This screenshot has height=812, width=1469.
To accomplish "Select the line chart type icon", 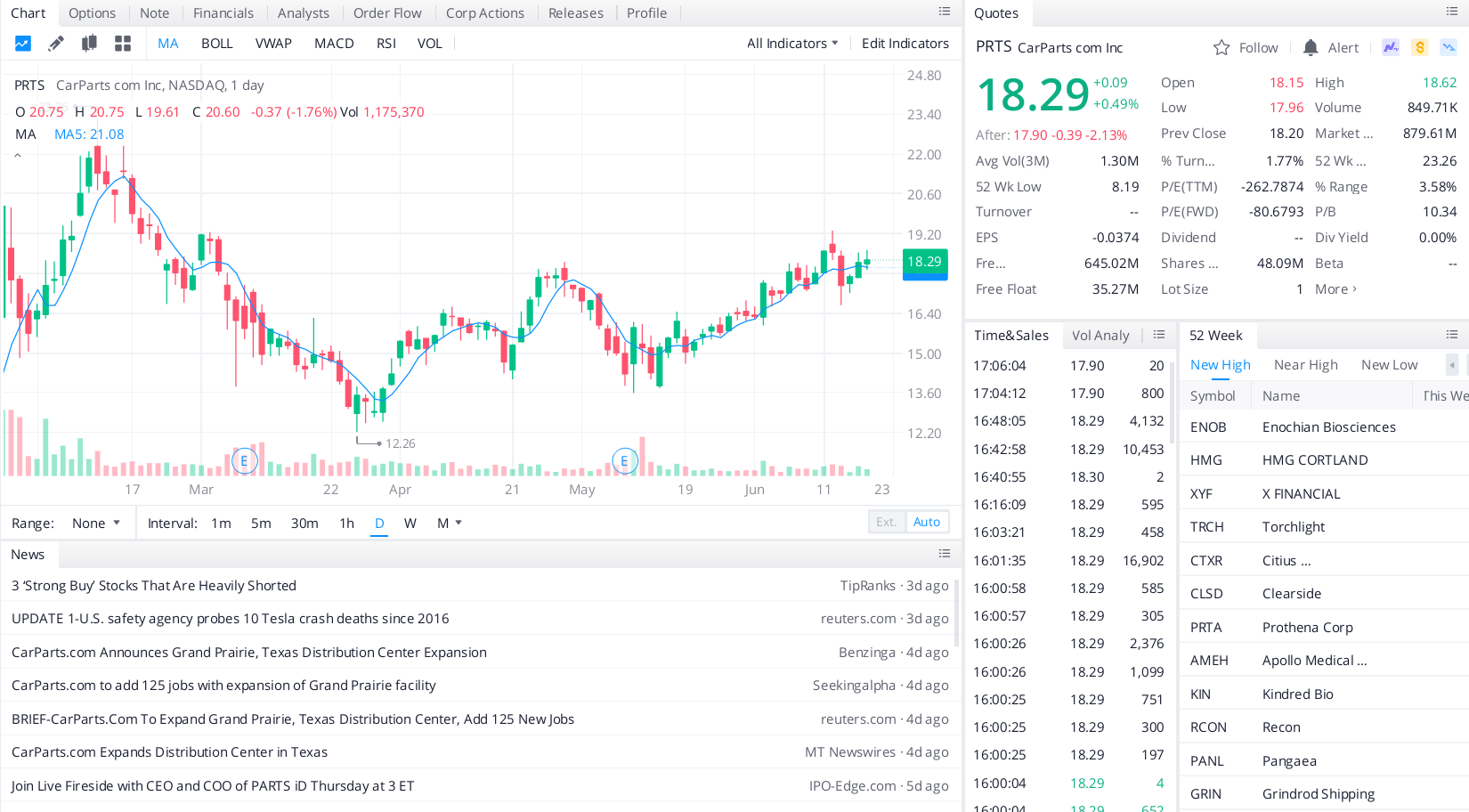I will point(23,44).
